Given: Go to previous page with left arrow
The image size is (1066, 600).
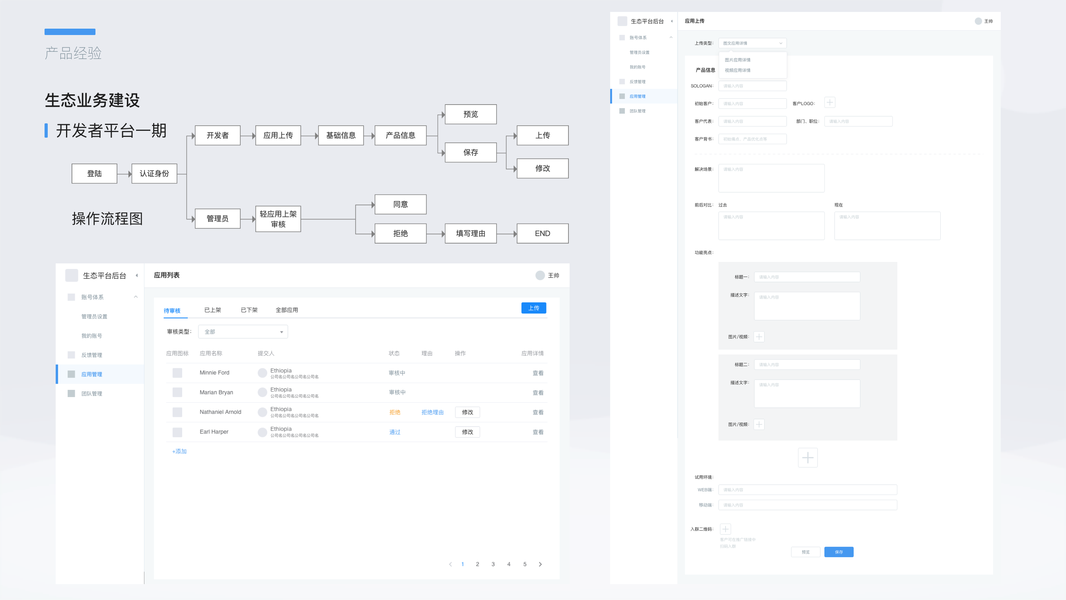Looking at the screenshot, I should [450, 564].
